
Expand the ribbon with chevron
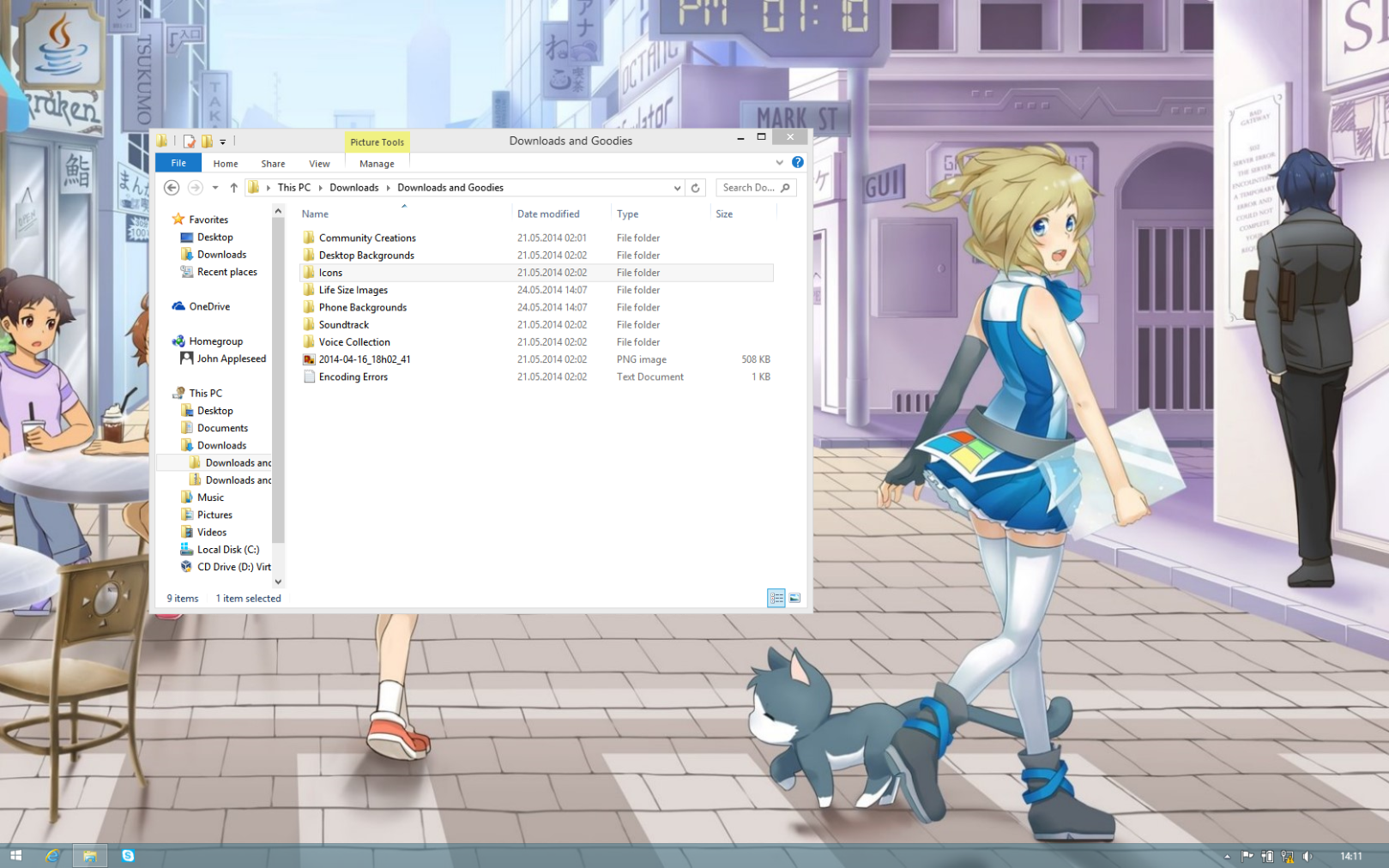point(779,162)
